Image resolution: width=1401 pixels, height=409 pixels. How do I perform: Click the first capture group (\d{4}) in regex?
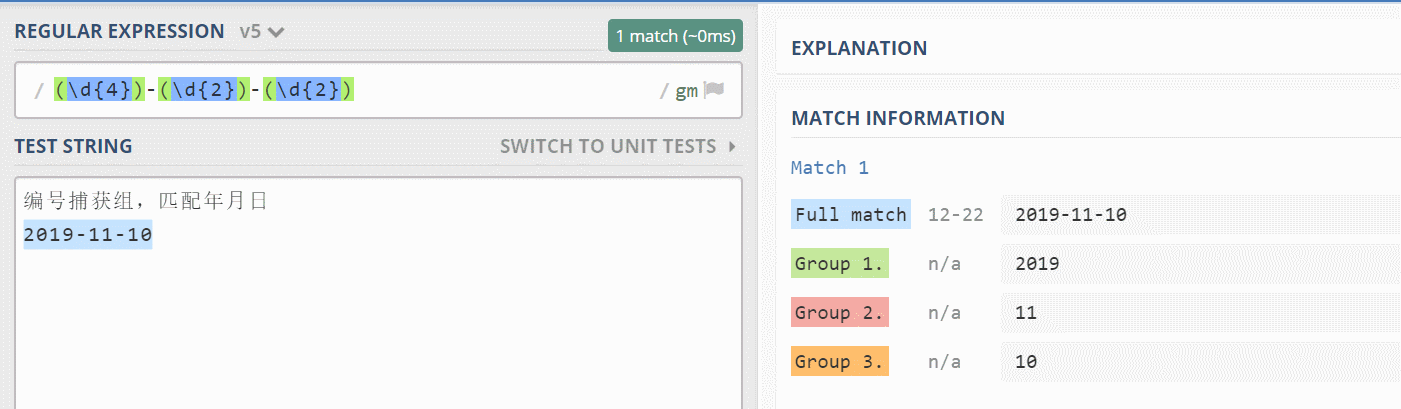click(99, 91)
